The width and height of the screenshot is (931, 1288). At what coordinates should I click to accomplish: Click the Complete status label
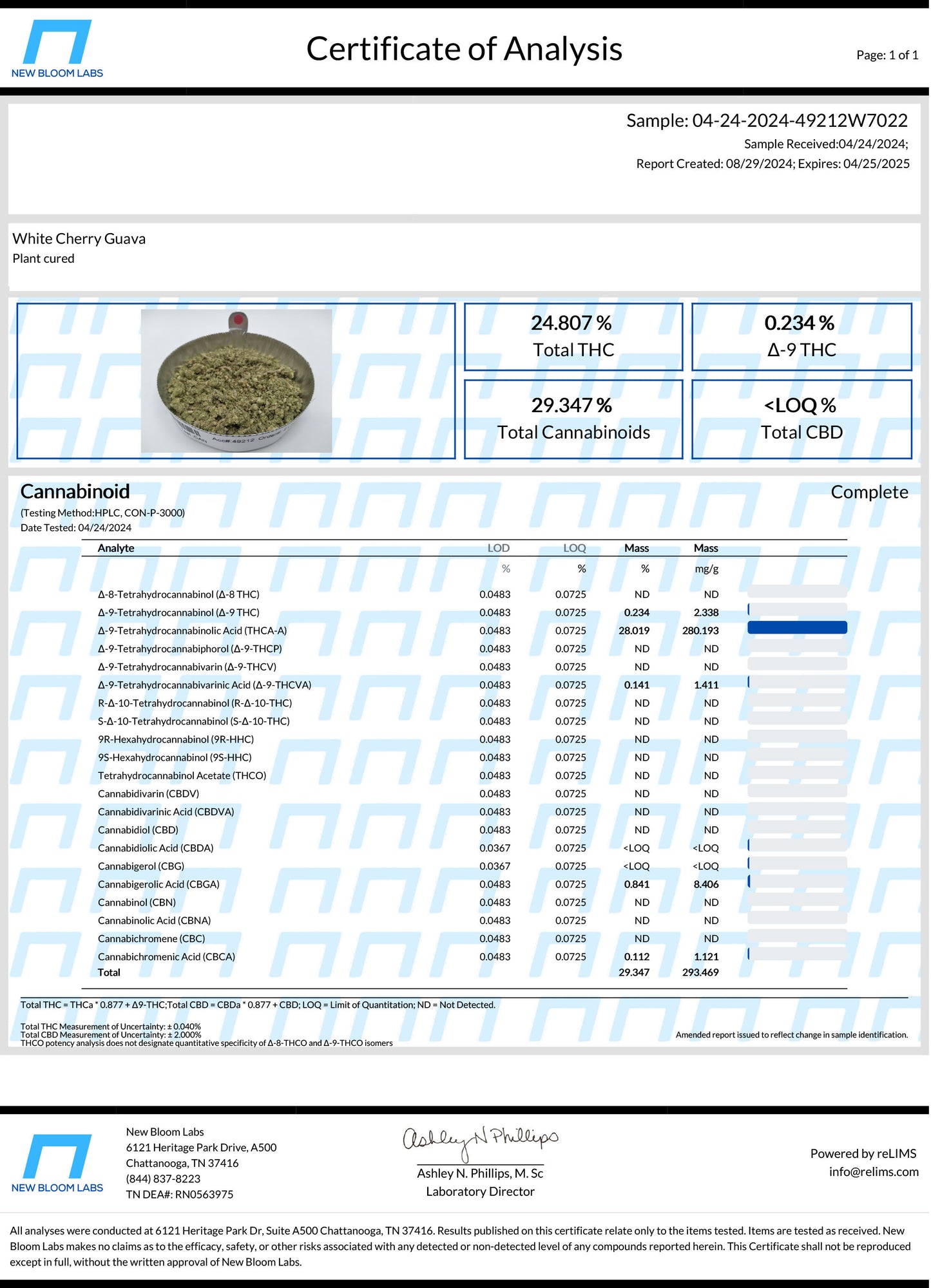[869, 492]
